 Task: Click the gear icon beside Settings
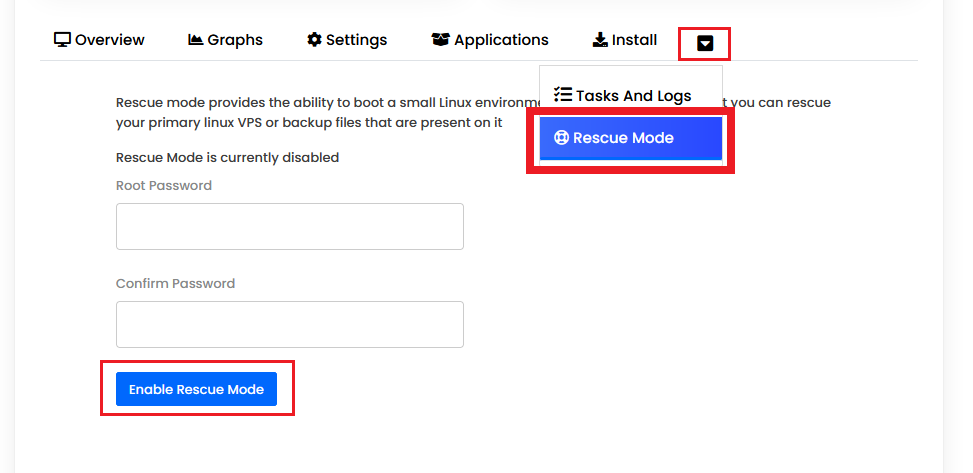(x=314, y=40)
